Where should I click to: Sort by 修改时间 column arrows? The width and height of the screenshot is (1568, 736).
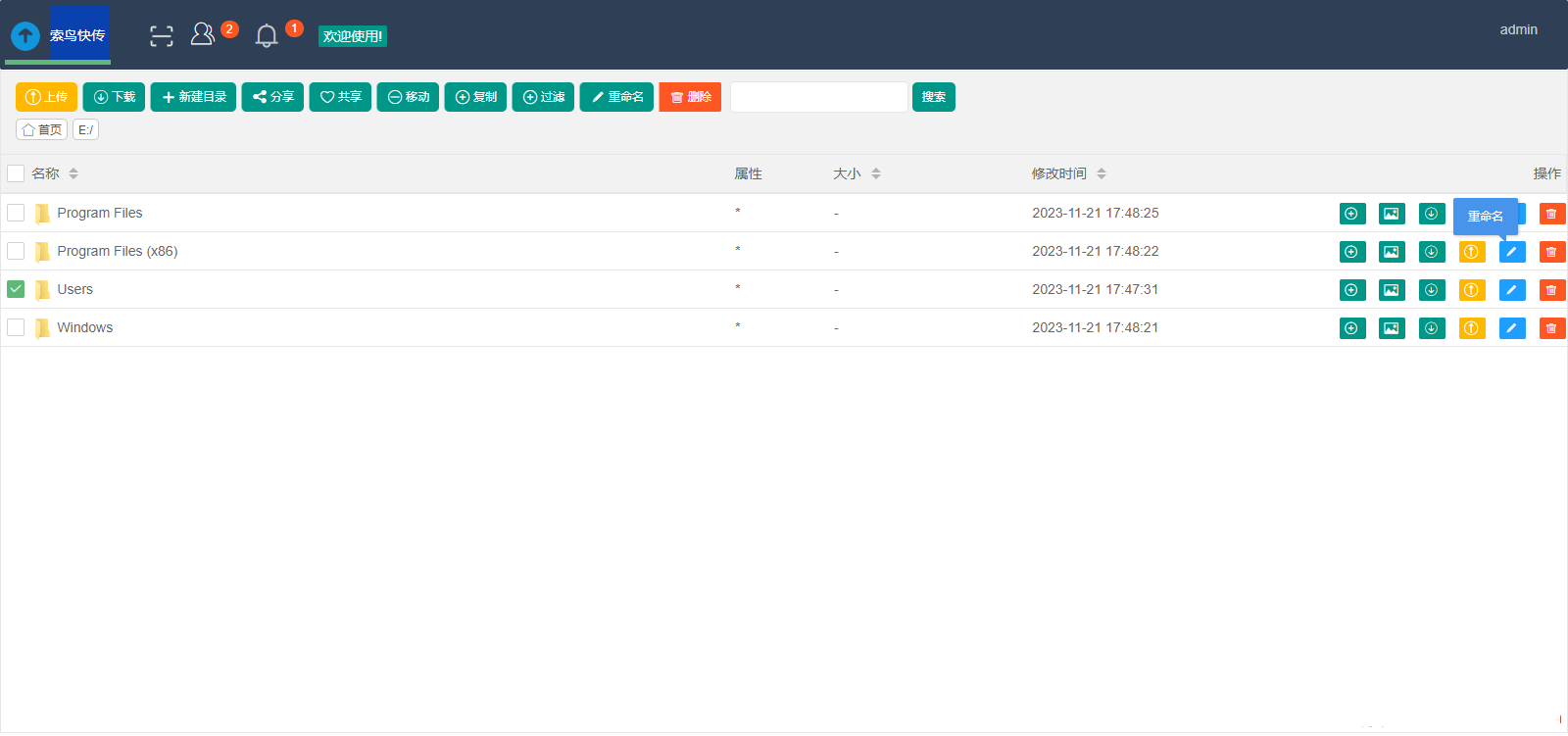click(x=1102, y=173)
